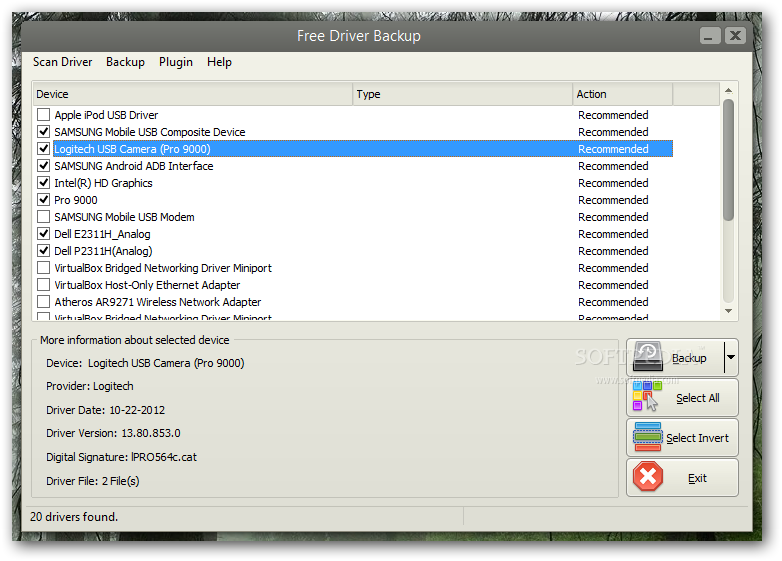Select the Logitech USB Camera (Pro 9000) row
782x561 pixels.
(x=363, y=149)
